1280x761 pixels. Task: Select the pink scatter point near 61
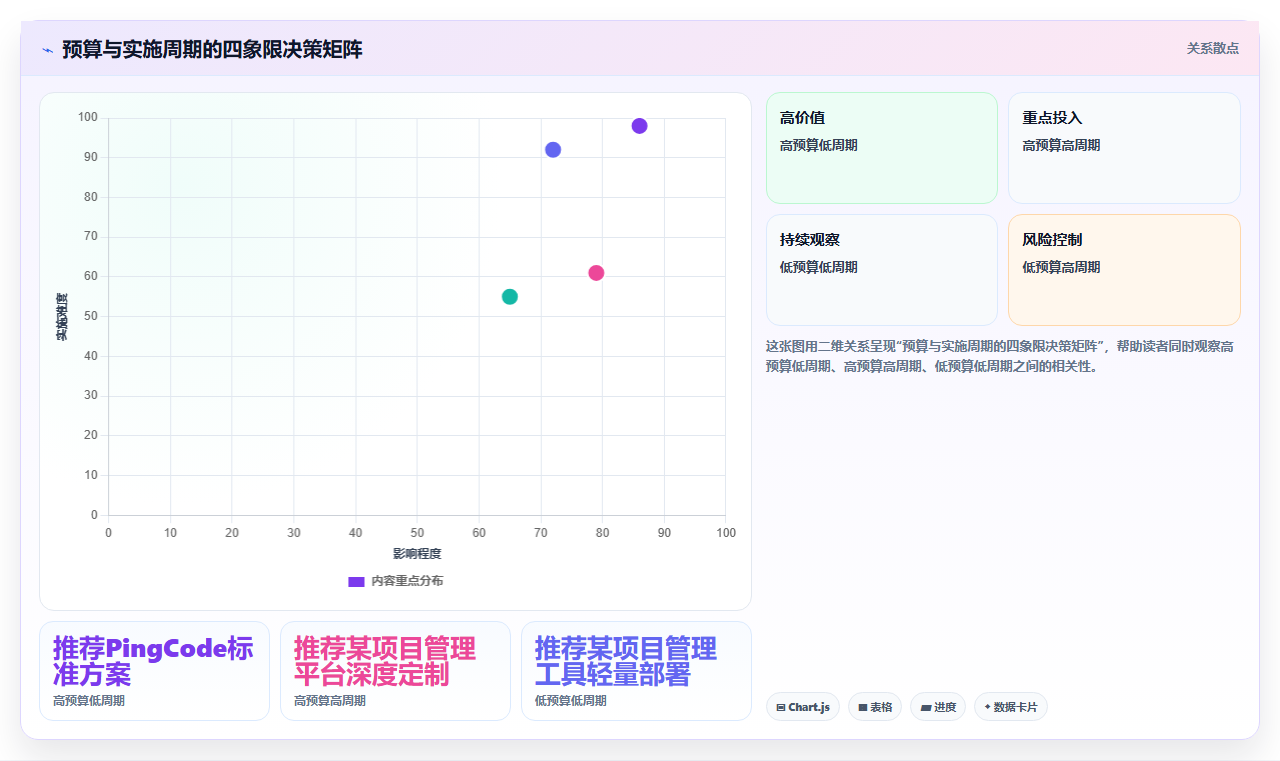596,273
